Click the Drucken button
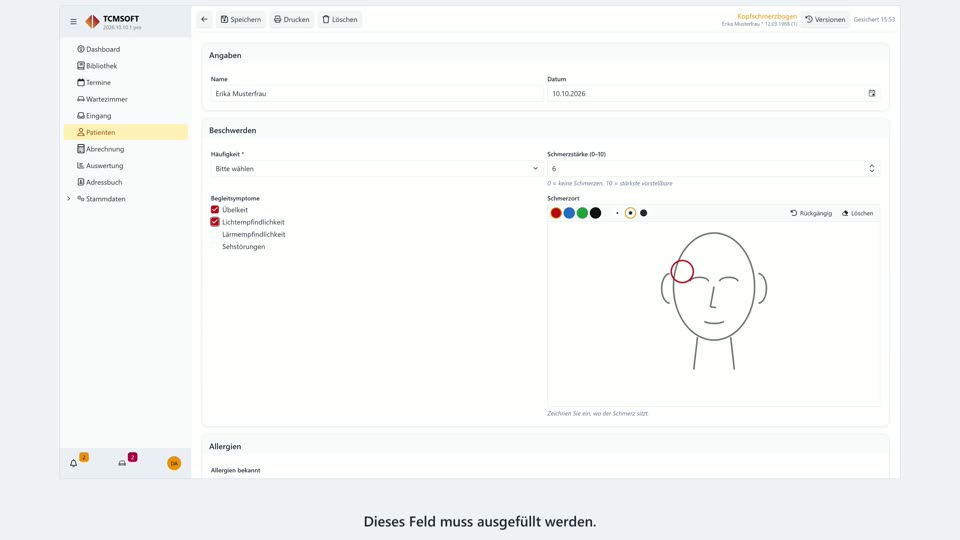This screenshot has height=540, width=960. click(291, 20)
